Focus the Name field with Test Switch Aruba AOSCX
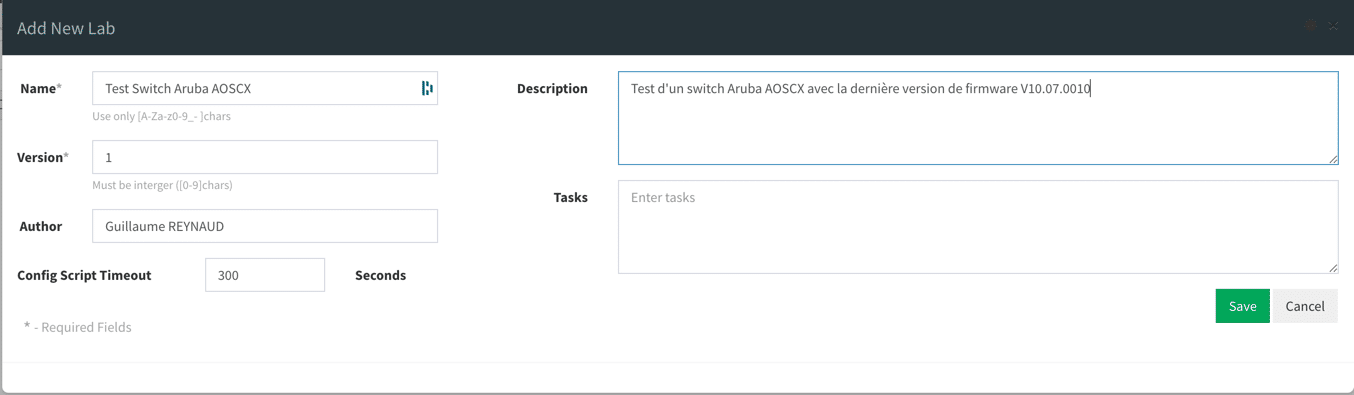This screenshot has width=1354, height=395. pyautogui.click(x=265, y=88)
